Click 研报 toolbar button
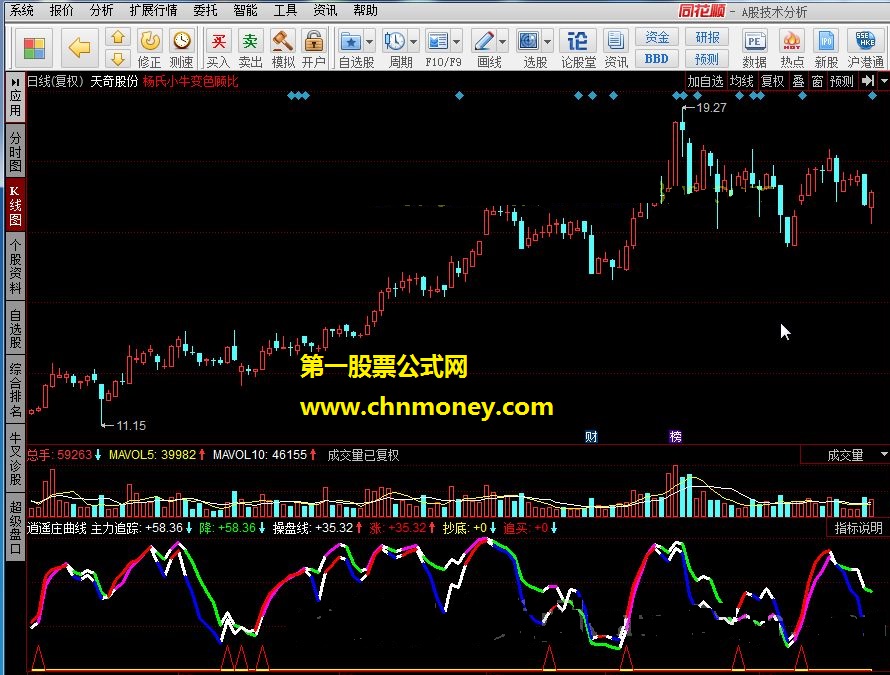The height and width of the screenshot is (675, 890). coord(707,37)
